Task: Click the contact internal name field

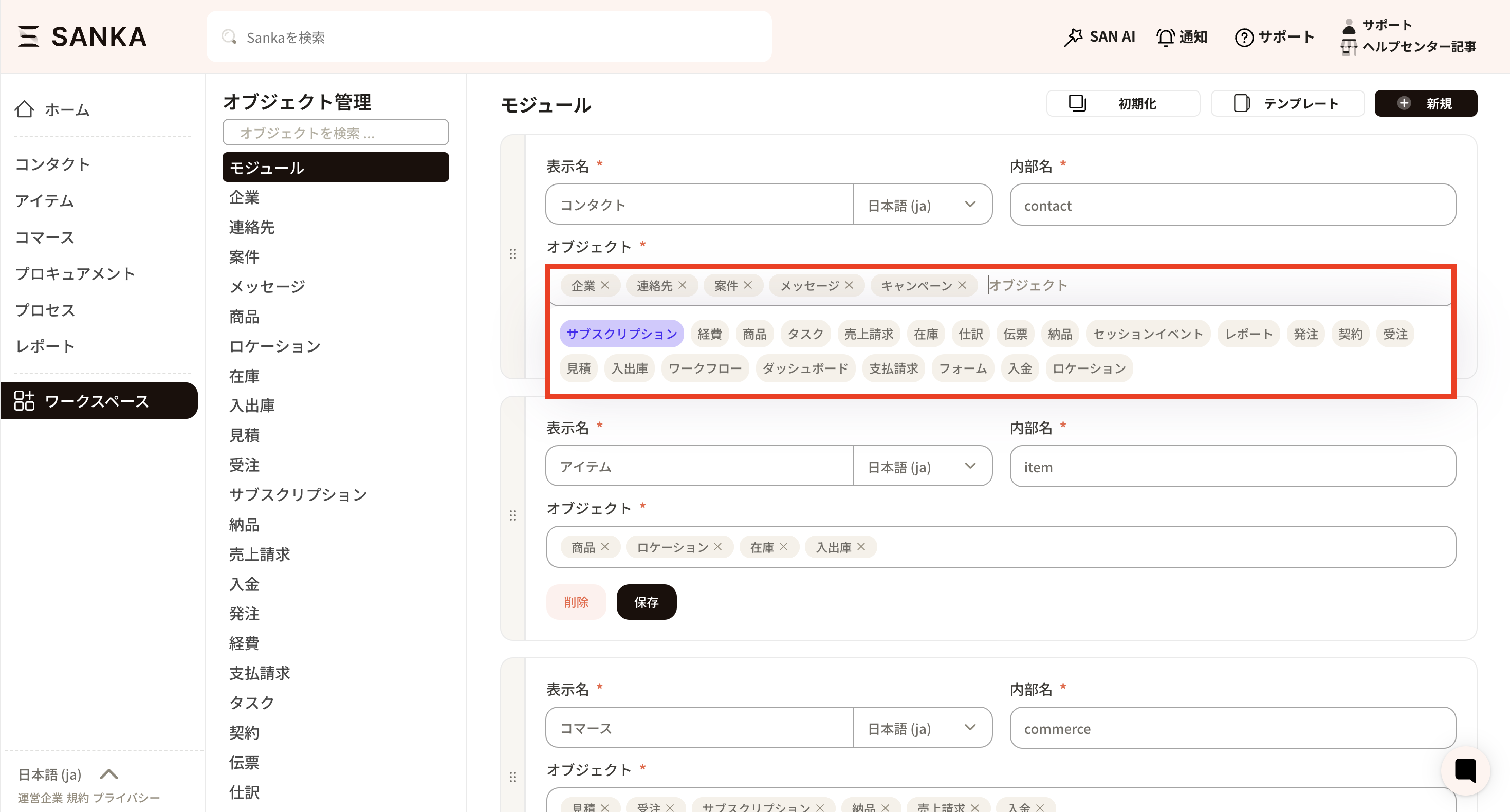Action: pyautogui.click(x=1233, y=205)
